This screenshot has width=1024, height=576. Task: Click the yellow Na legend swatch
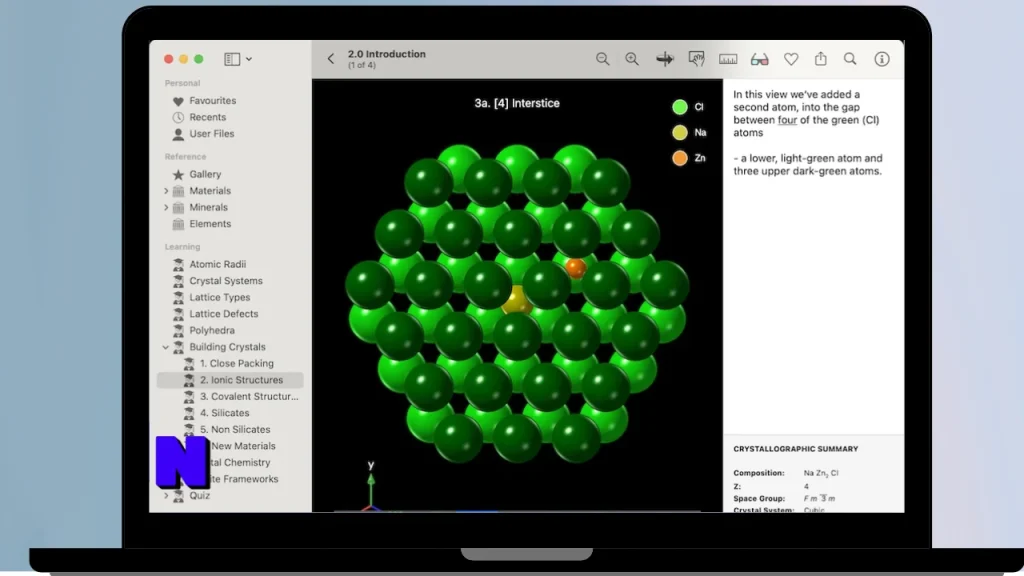[679, 133]
